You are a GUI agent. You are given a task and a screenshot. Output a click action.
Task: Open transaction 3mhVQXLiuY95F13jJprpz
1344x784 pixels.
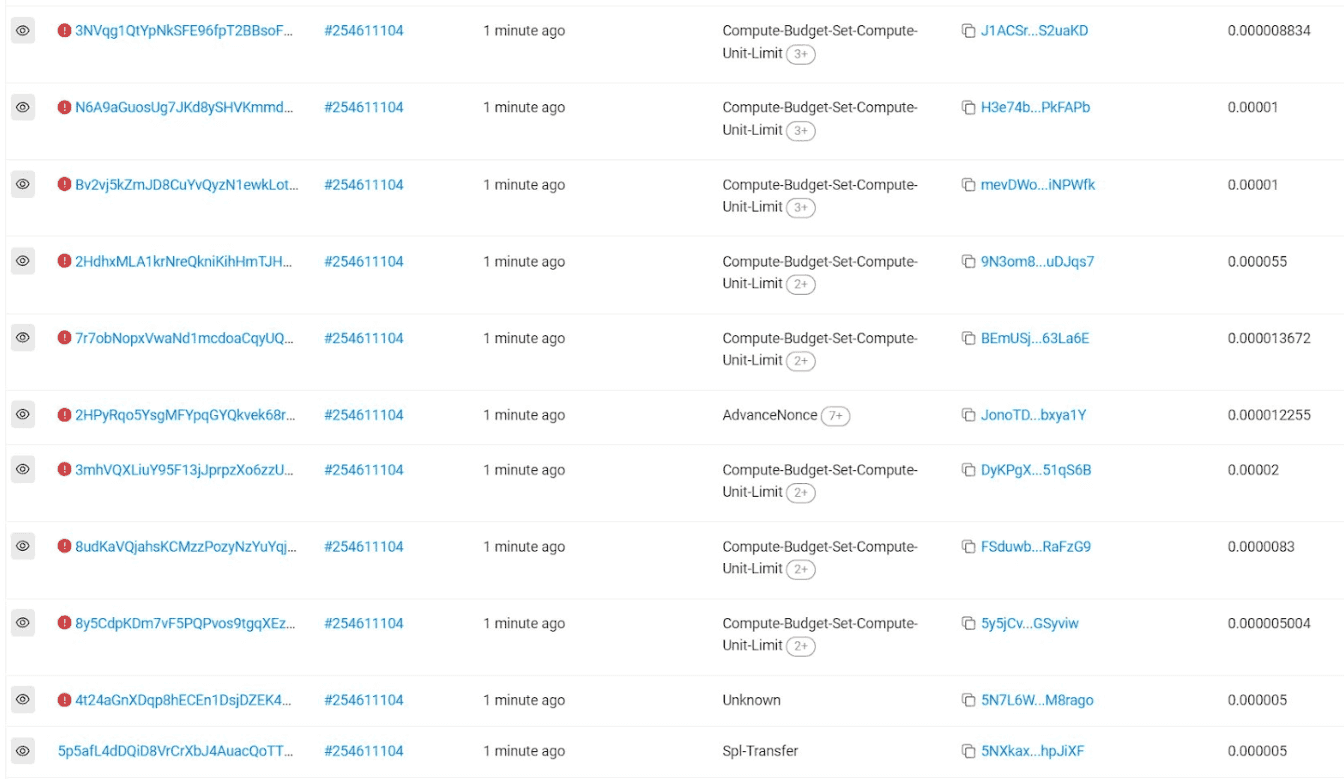coord(185,470)
